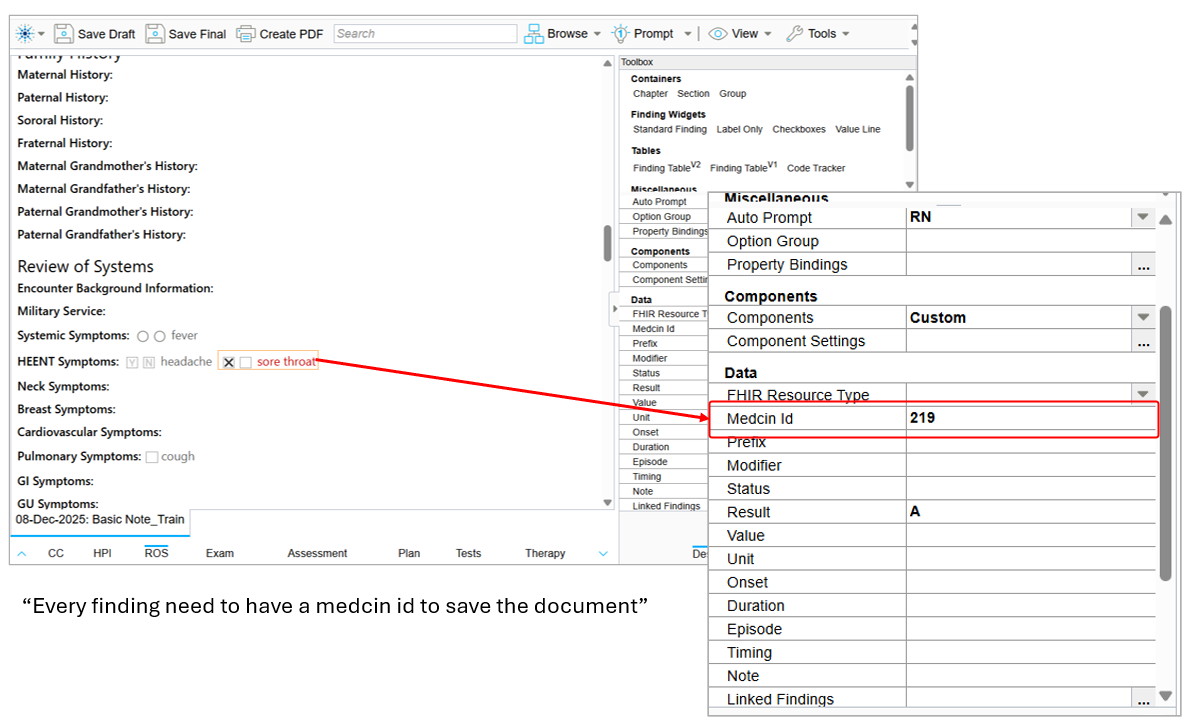Click the View eye icon
Viewport: 1197px width, 727px height.
coord(718,34)
